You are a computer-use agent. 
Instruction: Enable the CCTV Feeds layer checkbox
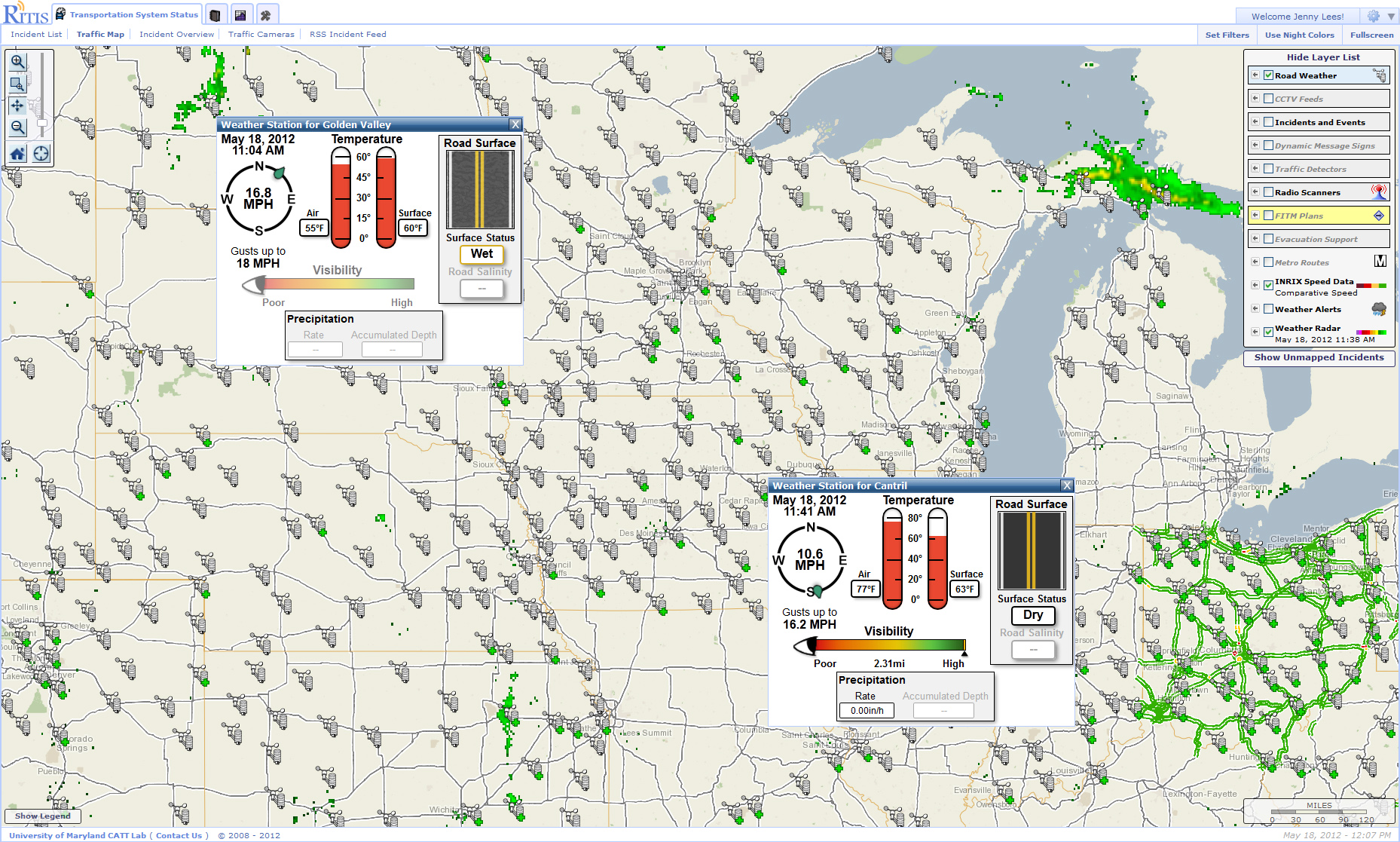pyautogui.click(x=1269, y=99)
